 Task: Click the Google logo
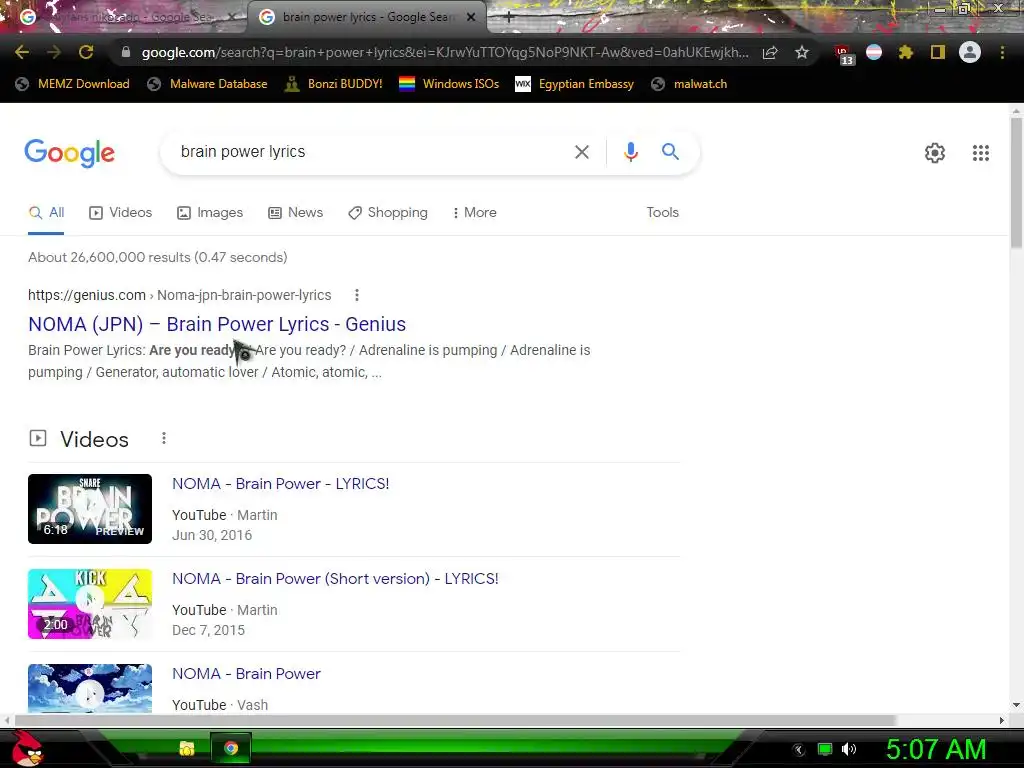(70, 153)
